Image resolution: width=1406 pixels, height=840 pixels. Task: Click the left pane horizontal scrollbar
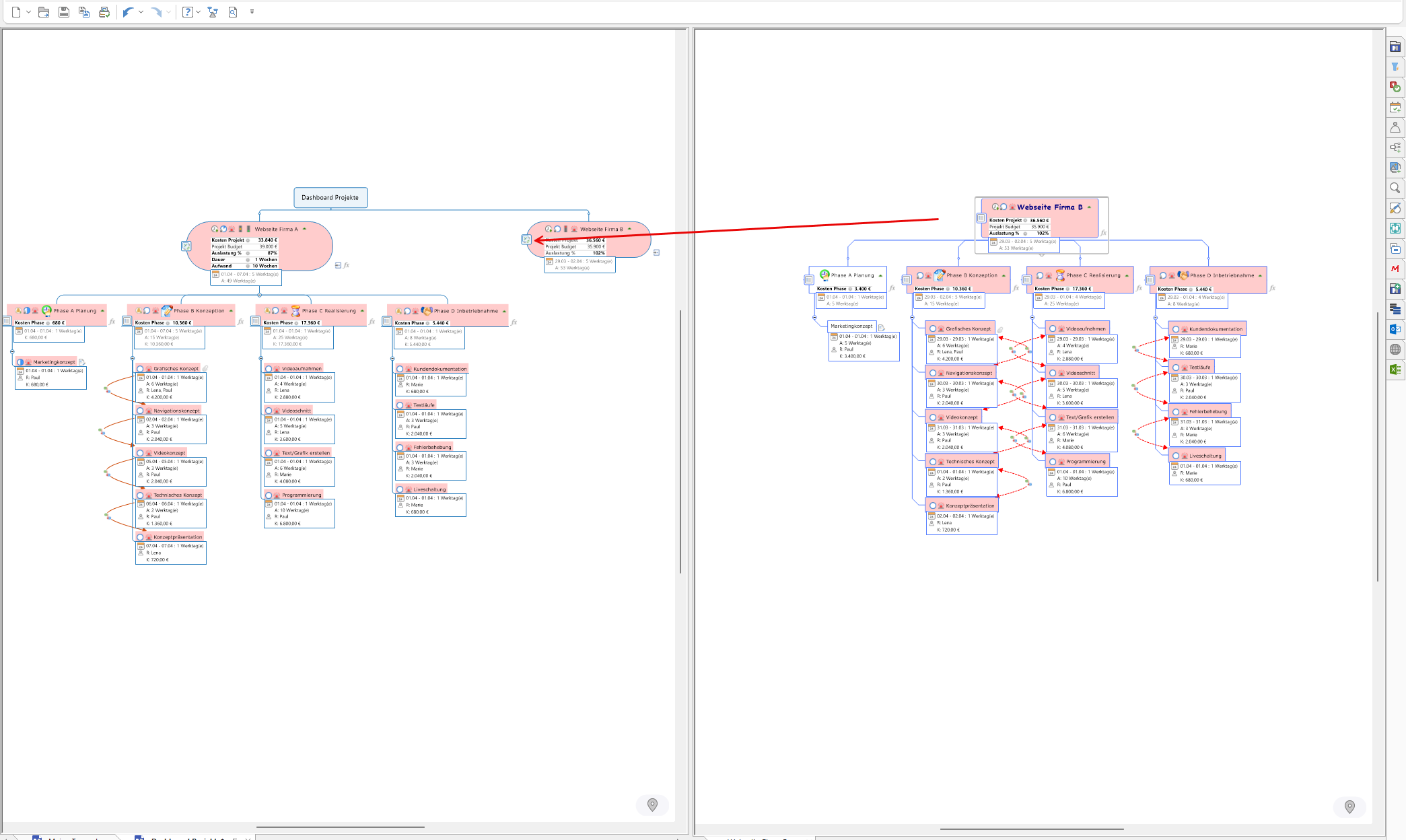340,827
